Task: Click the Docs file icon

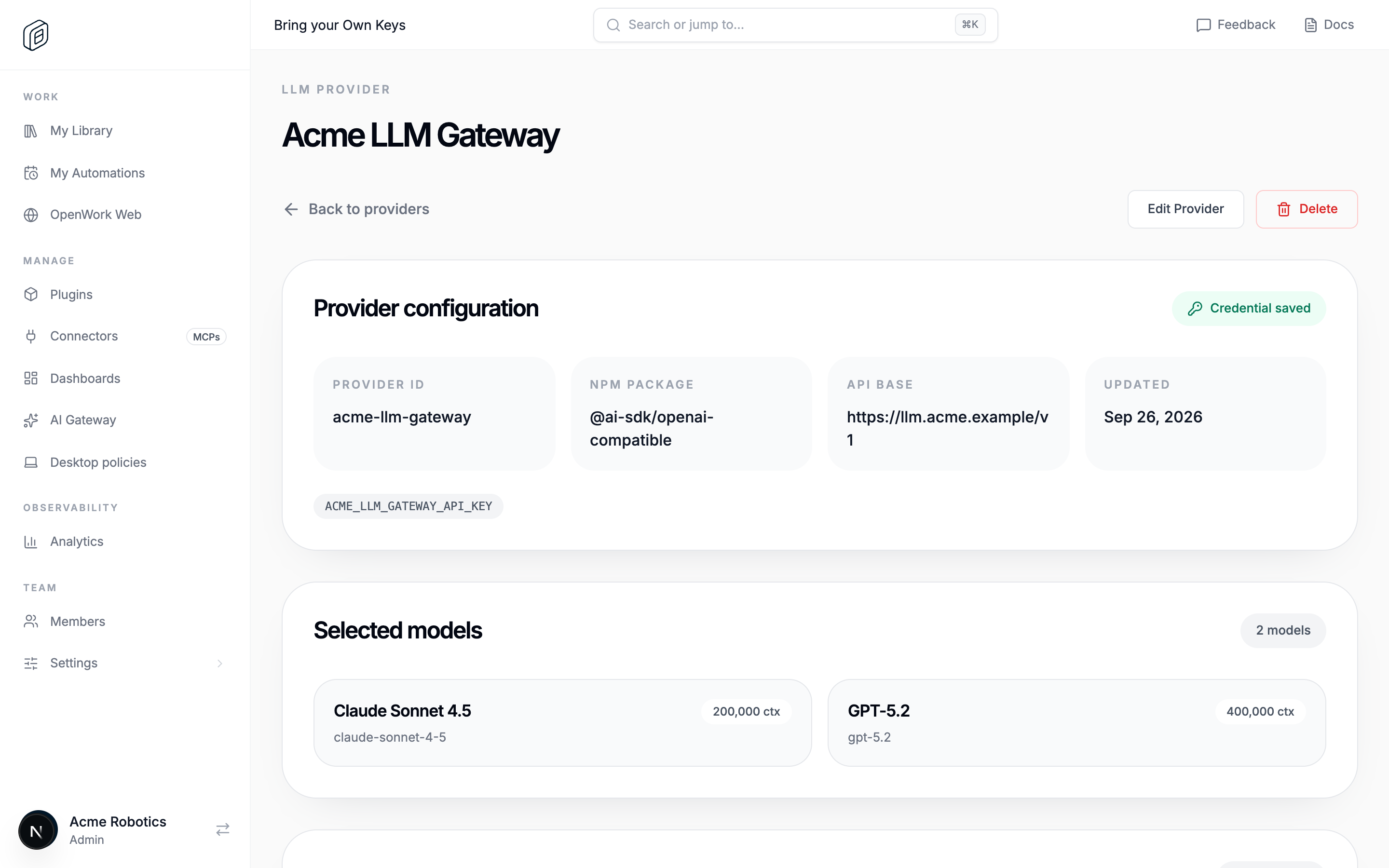Action: tap(1310, 25)
